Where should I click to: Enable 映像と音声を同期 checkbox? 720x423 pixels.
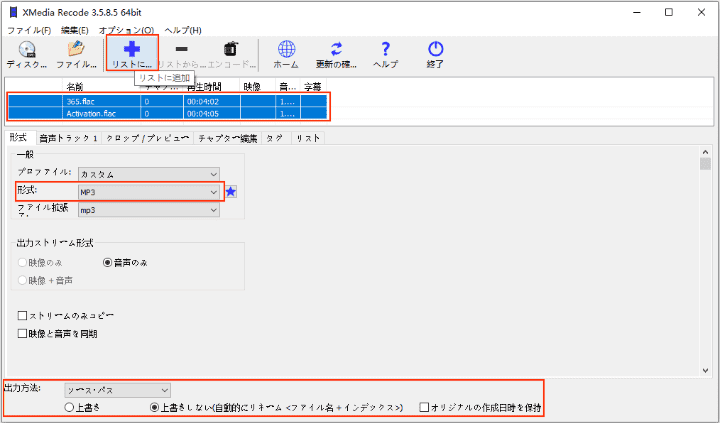point(22,333)
